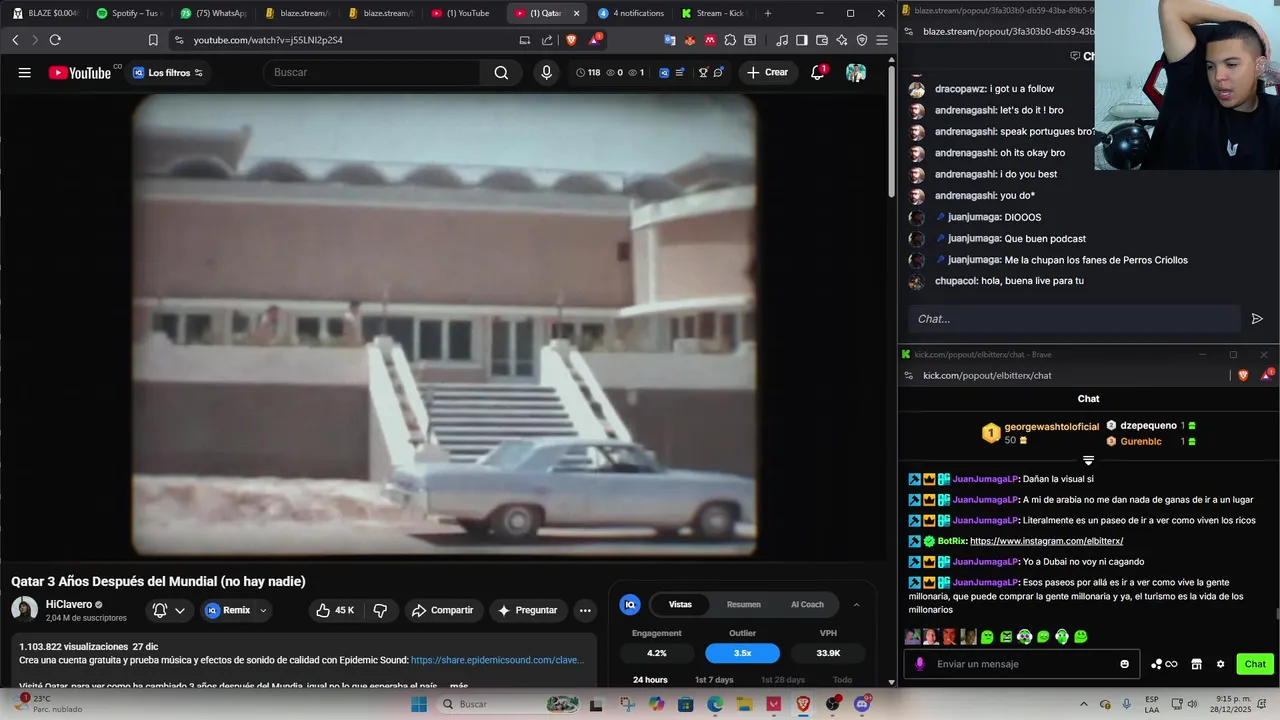1280x720 pixels.
Task: Open the Epidemic Sound share link
Action: point(497,660)
